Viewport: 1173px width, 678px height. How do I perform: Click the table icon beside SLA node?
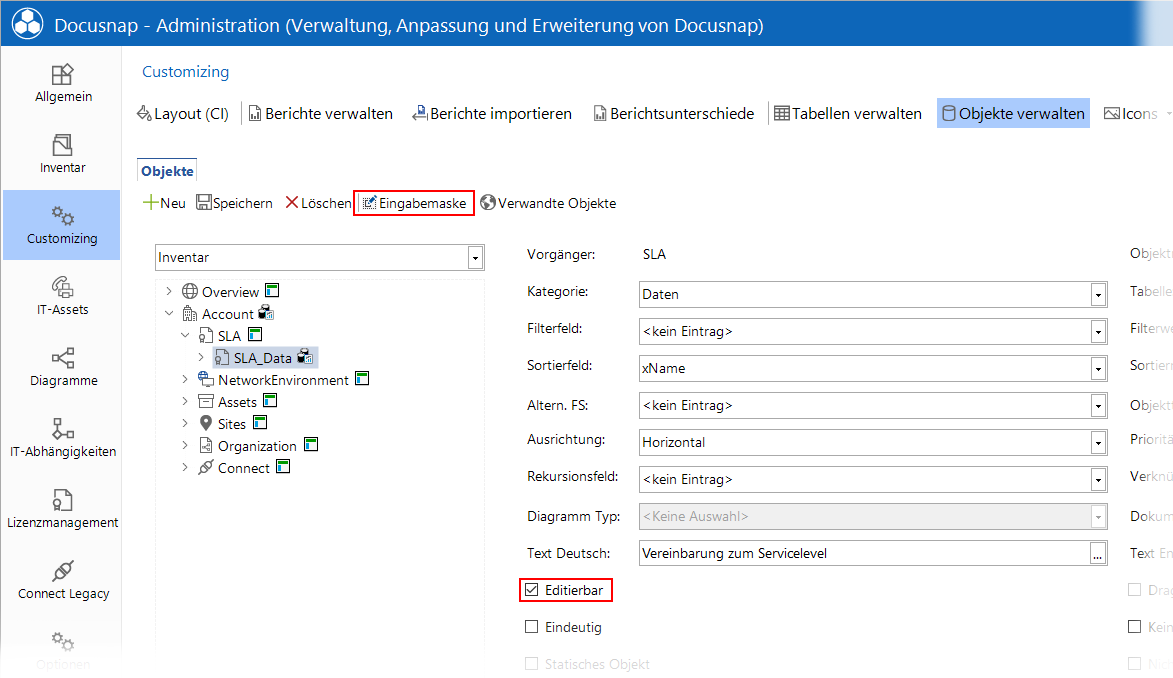click(x=255, y=334)
